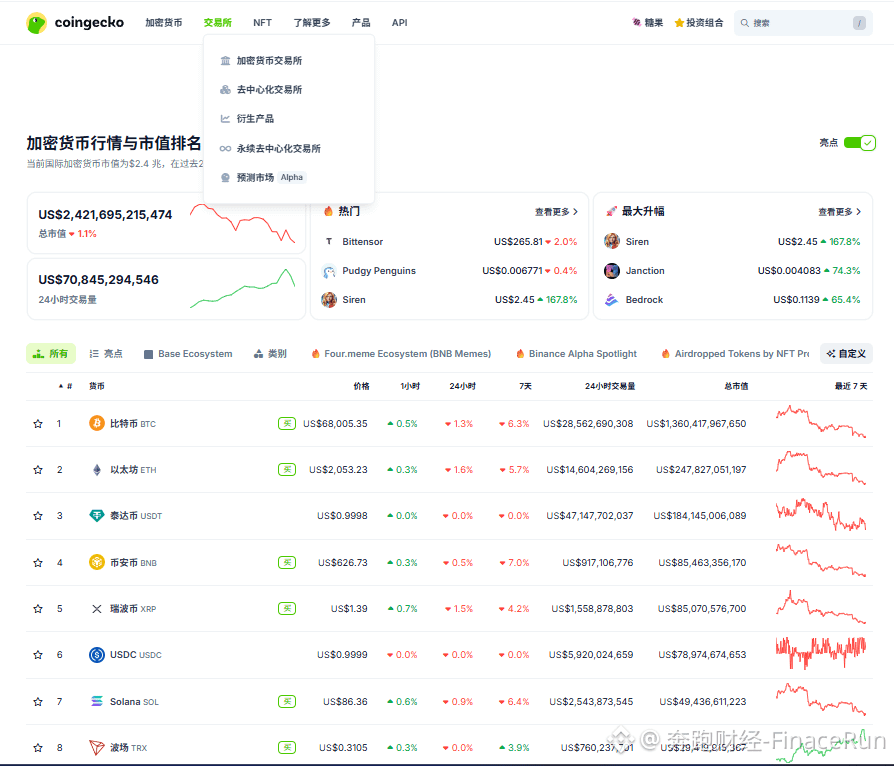The height and width of the screenshot is (766, 894).
Task: Star Solana in the coin table
Action: 37,701
